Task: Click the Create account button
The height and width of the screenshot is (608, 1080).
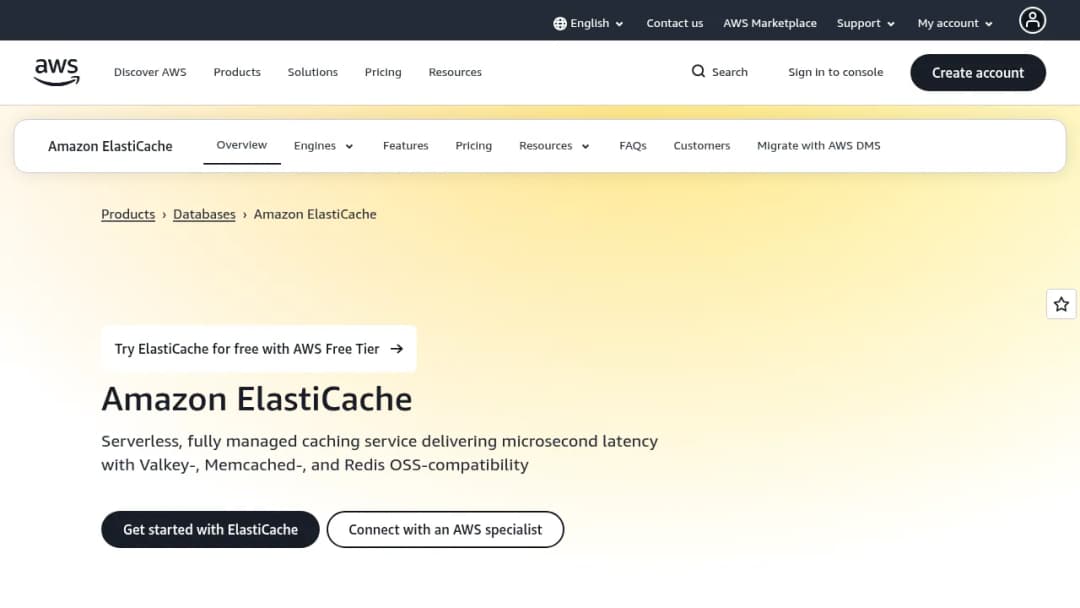Action: [977, 73]
